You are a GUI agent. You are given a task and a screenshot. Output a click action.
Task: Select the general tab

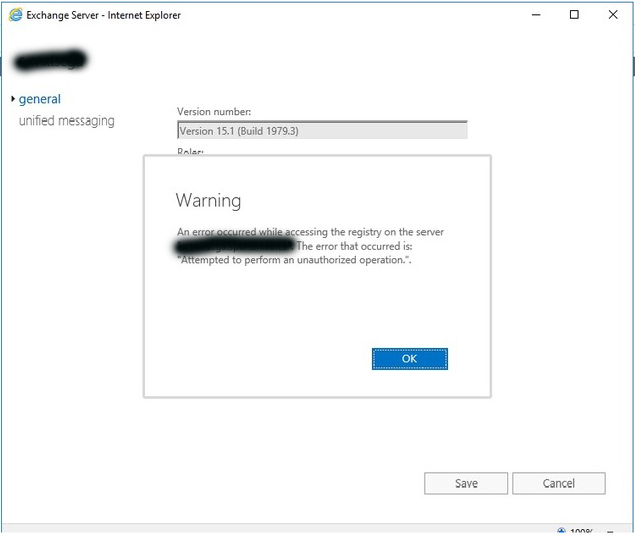40,99
